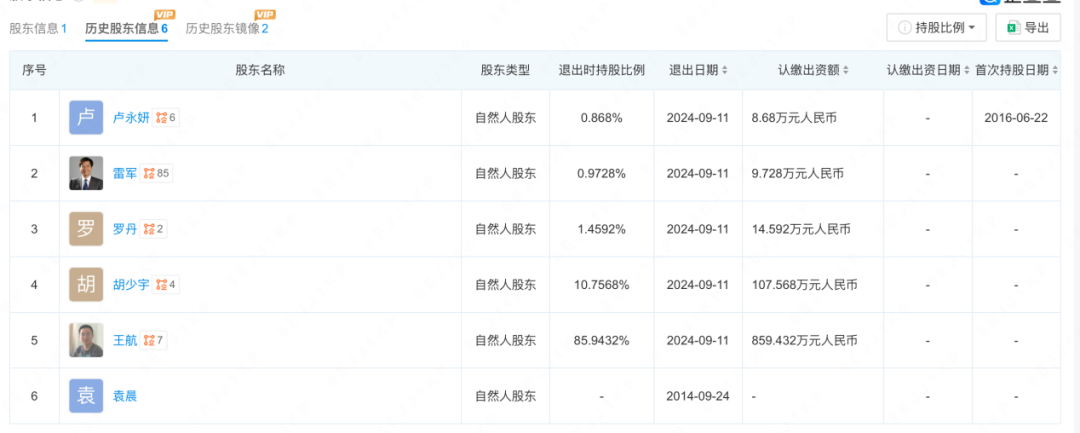Click the 导出 export button
This screenshot has height=433, width=1080.
pos(1028,28)
